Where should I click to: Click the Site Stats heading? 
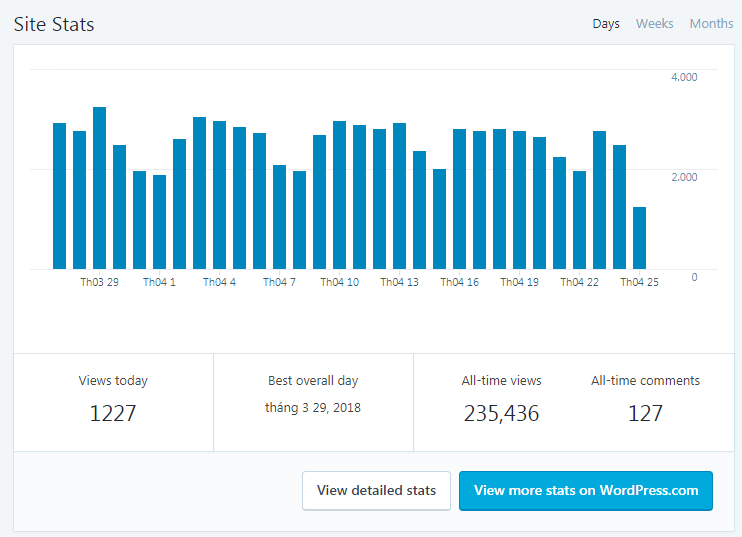tap(54, 25)
